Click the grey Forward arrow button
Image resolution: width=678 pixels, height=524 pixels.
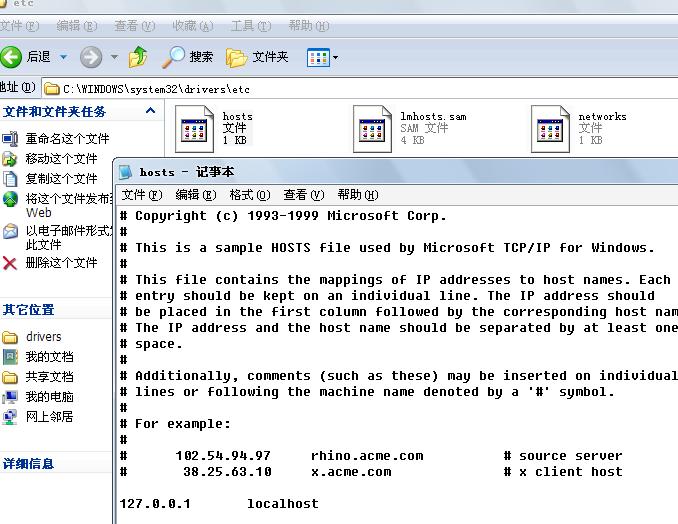[91, 57]
